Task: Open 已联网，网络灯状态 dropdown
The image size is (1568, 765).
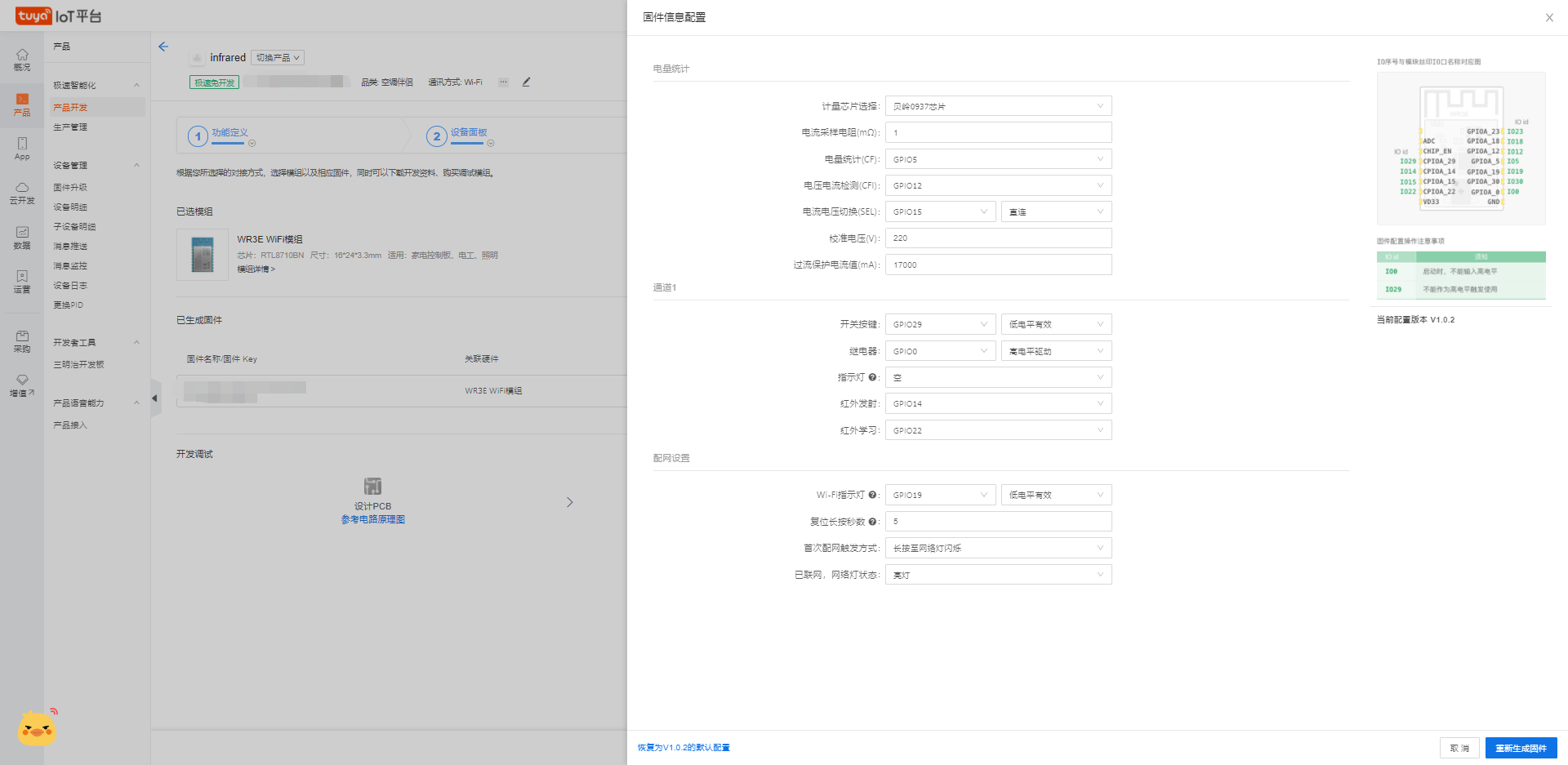Action: pyautogui.click(x=998, y=575)
